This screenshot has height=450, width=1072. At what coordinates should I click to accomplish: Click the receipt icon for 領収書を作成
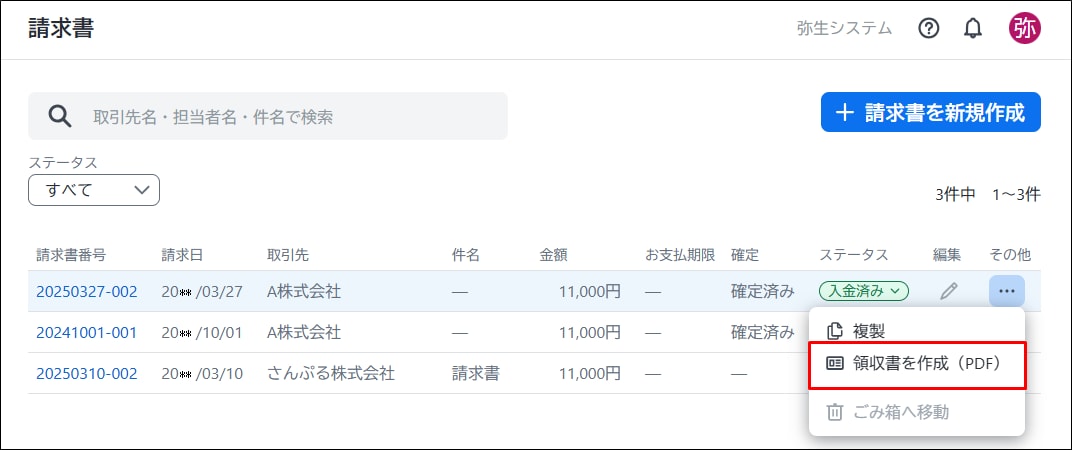835,364
